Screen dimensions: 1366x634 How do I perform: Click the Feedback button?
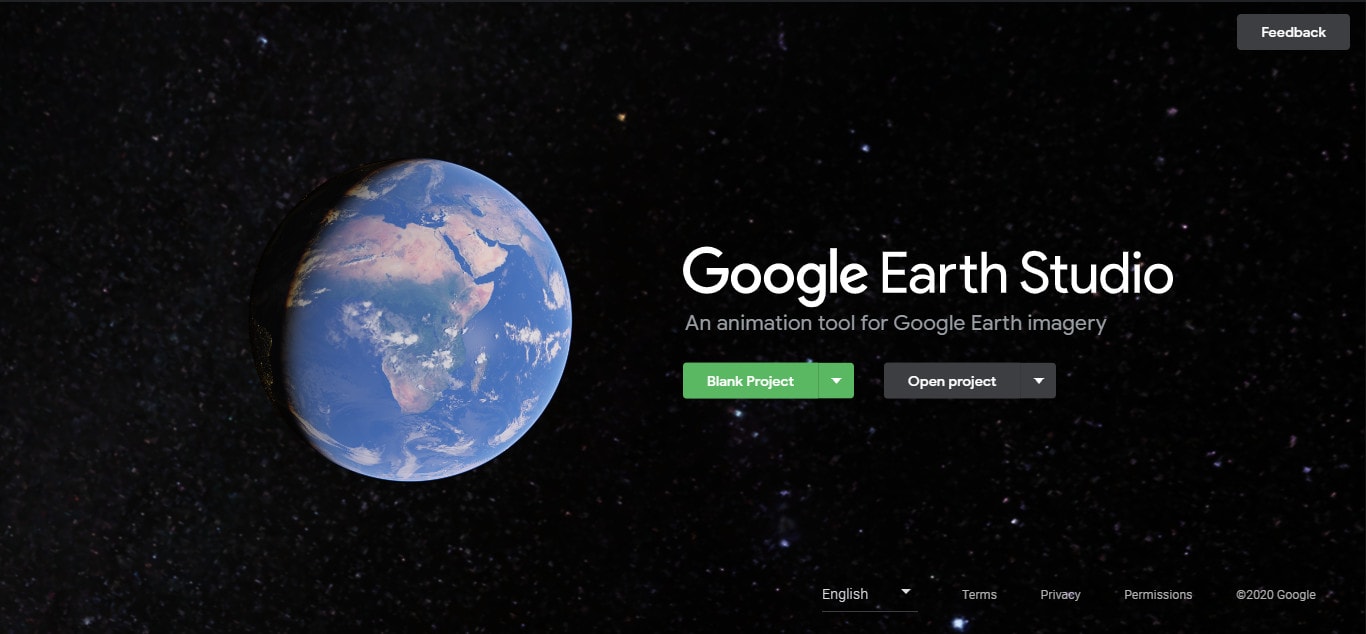point(1293,32)
